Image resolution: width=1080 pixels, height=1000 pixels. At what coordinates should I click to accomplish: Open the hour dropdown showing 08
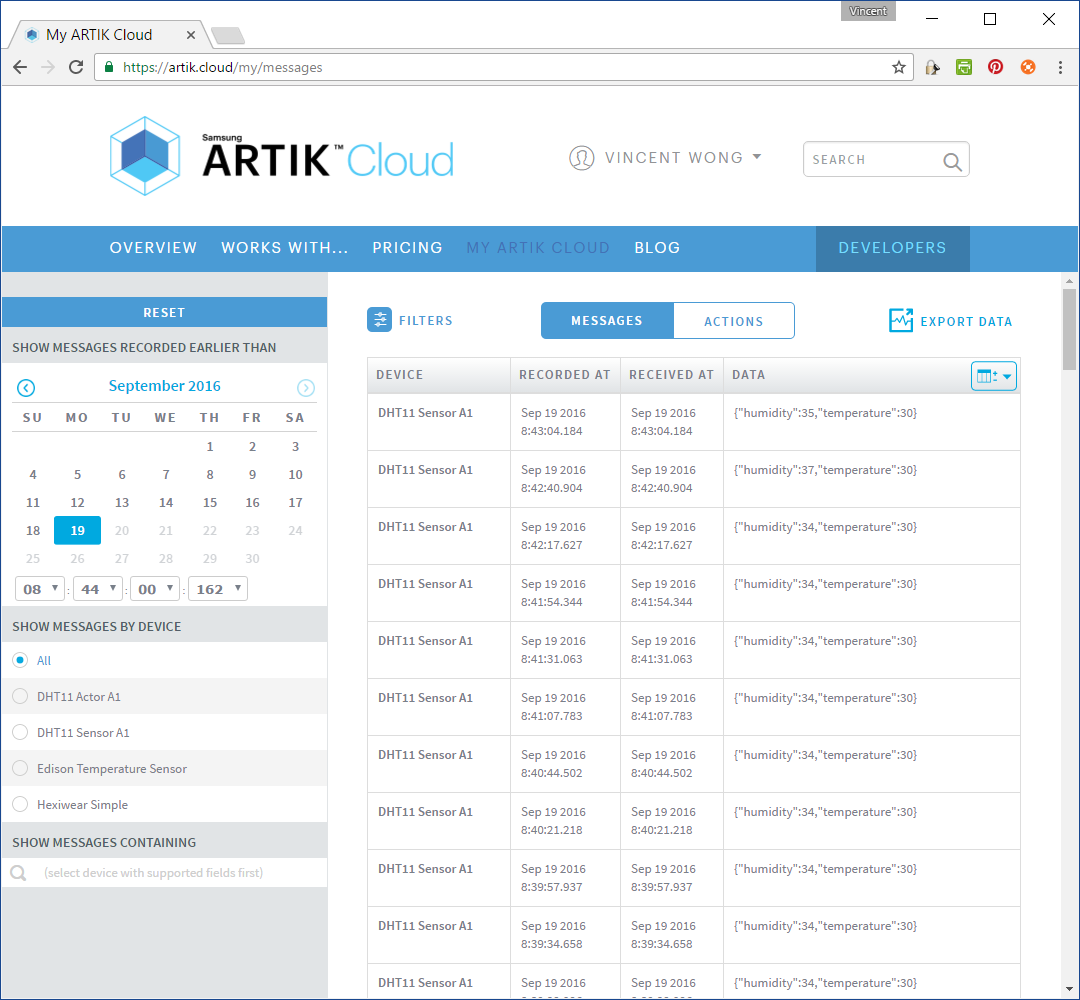pyautogui.click(x=39, y=588)
